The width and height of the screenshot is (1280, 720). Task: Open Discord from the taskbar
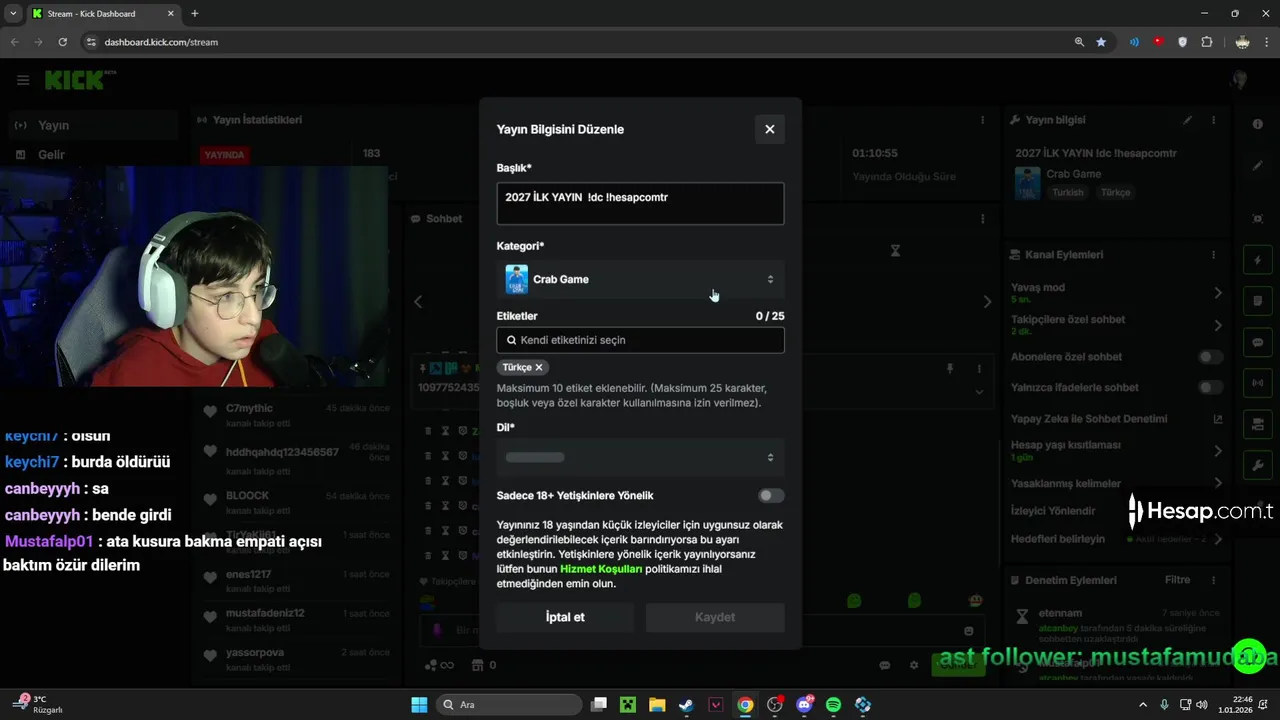point(805,705)
